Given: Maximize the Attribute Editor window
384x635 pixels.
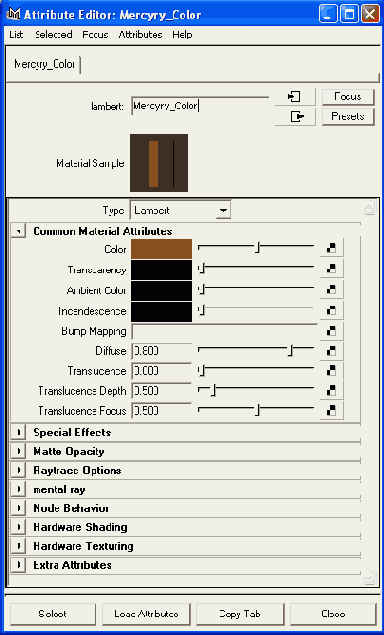Looking at the screenshot, I should tap(349, 15).
